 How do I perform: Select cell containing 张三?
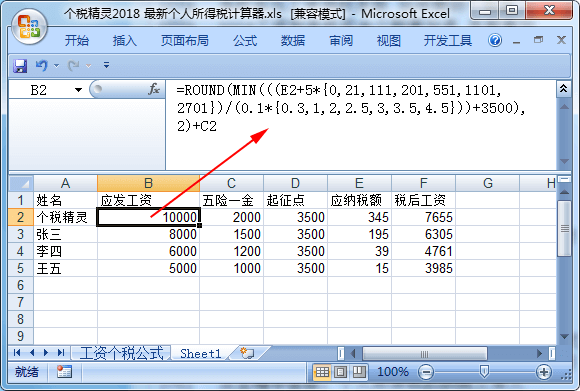[65, 234]
